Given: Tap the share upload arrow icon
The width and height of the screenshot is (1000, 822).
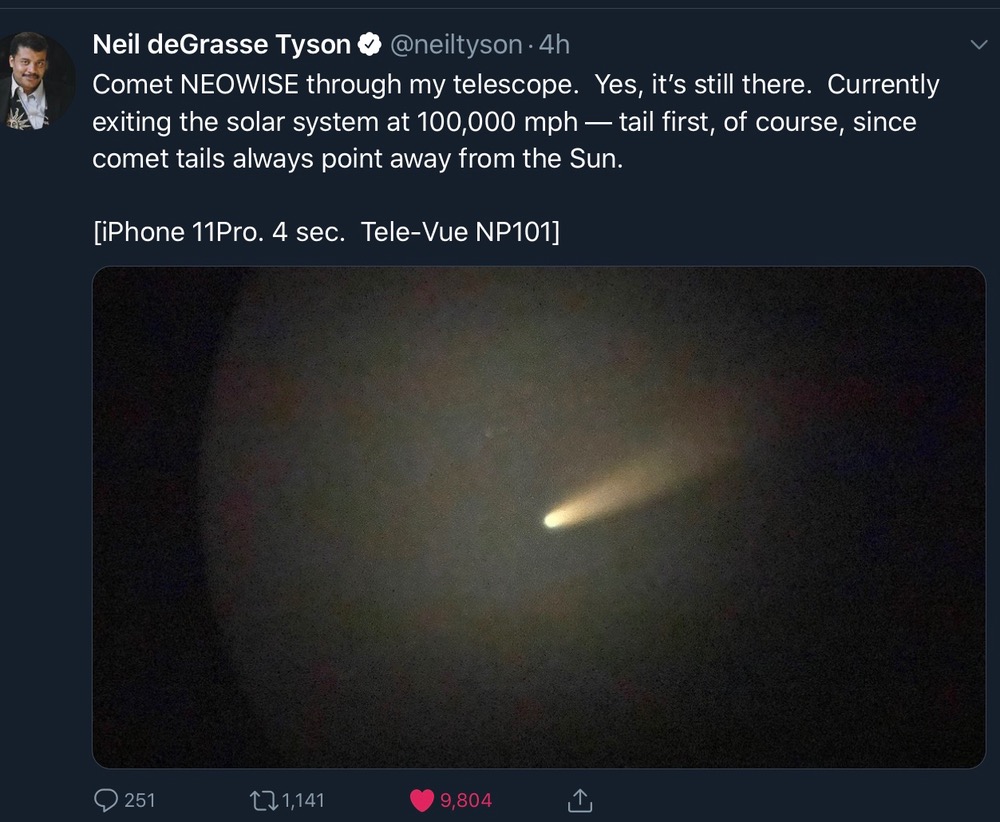Looking at the screenshot, I should pyautogui.click(x=580, y=800).
